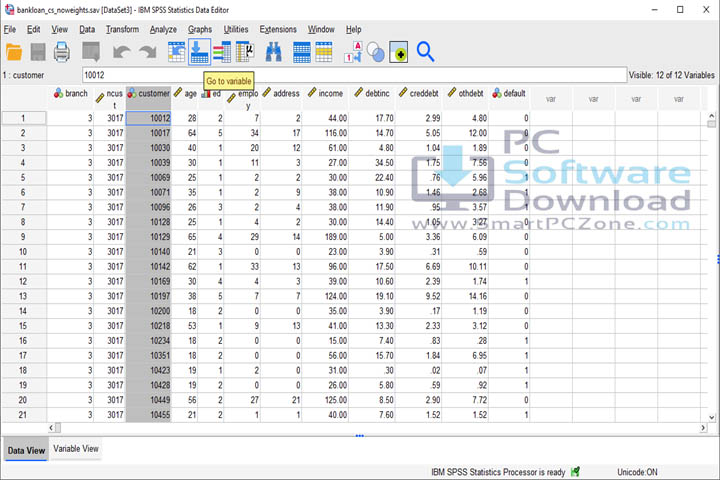Click customer cell 10455

(x=148, y=415)
